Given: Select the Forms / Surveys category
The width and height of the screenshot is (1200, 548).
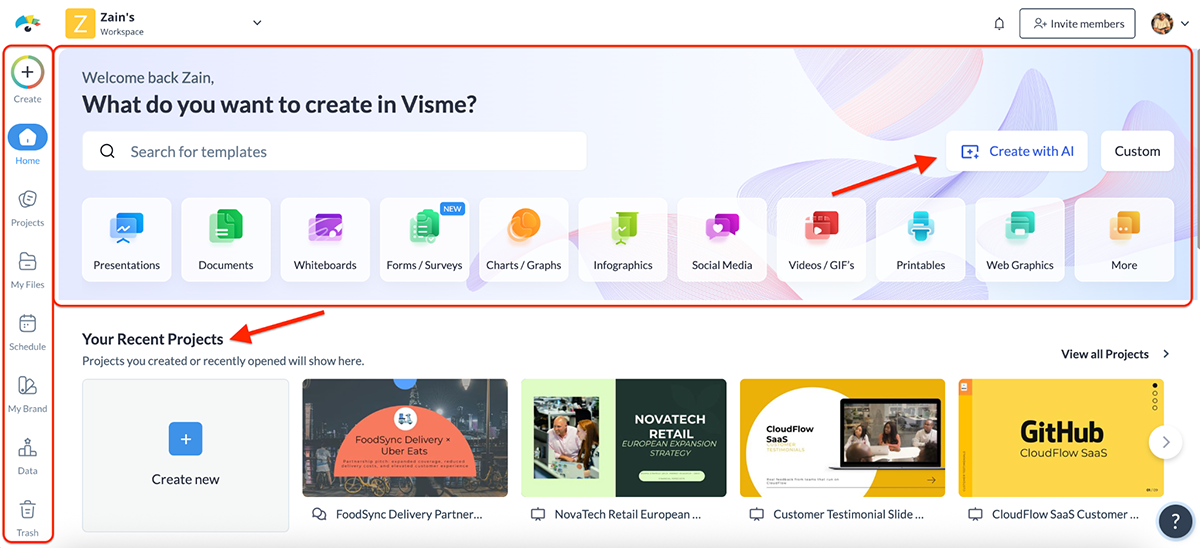Looking at the screenshot, I should [x=424, y=238].
